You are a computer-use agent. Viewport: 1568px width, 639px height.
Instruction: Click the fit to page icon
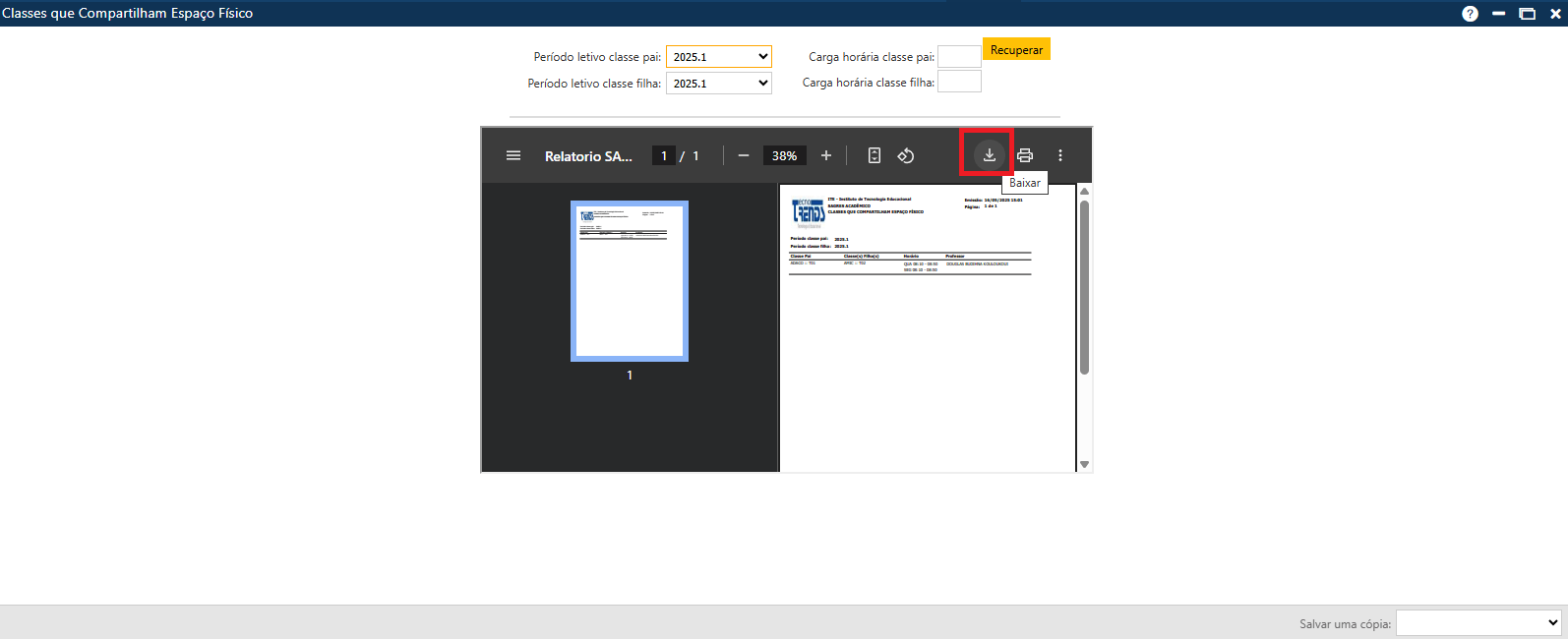pos(874,155)
